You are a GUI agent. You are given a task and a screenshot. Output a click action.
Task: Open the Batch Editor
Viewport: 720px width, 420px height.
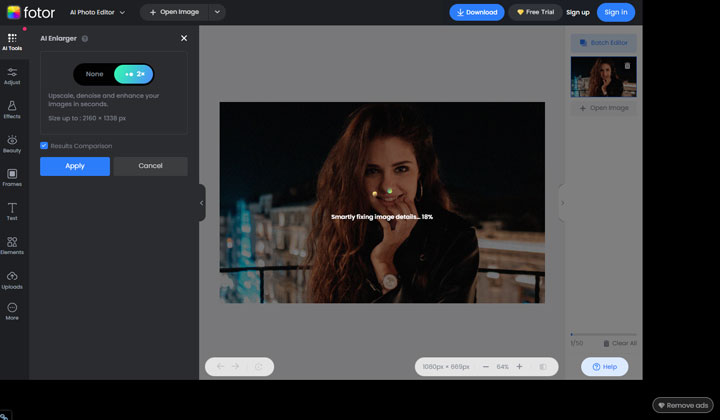(603, 43)
